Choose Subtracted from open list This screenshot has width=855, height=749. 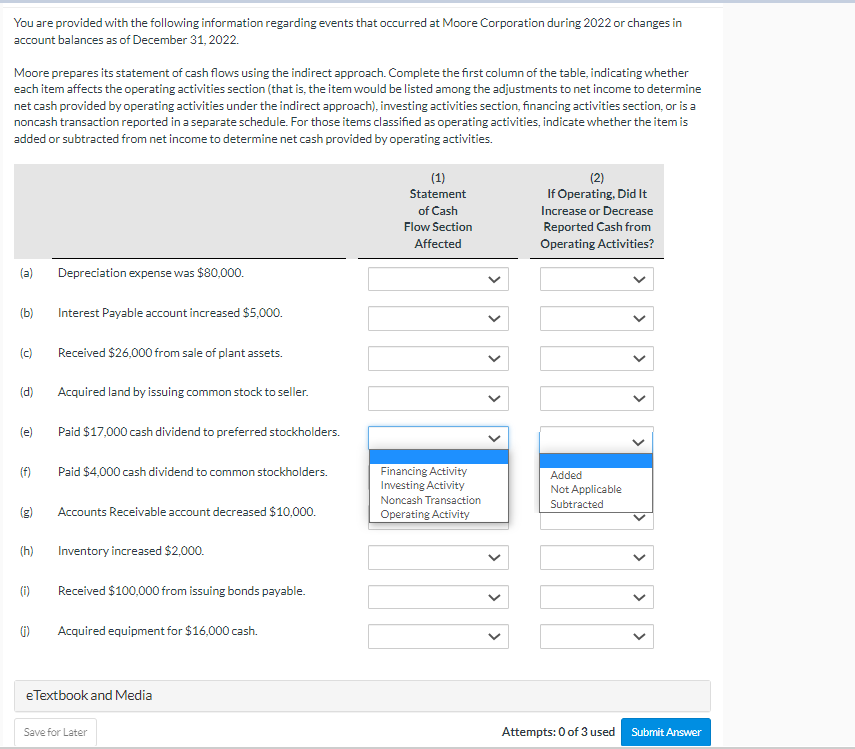click(595, 504)
